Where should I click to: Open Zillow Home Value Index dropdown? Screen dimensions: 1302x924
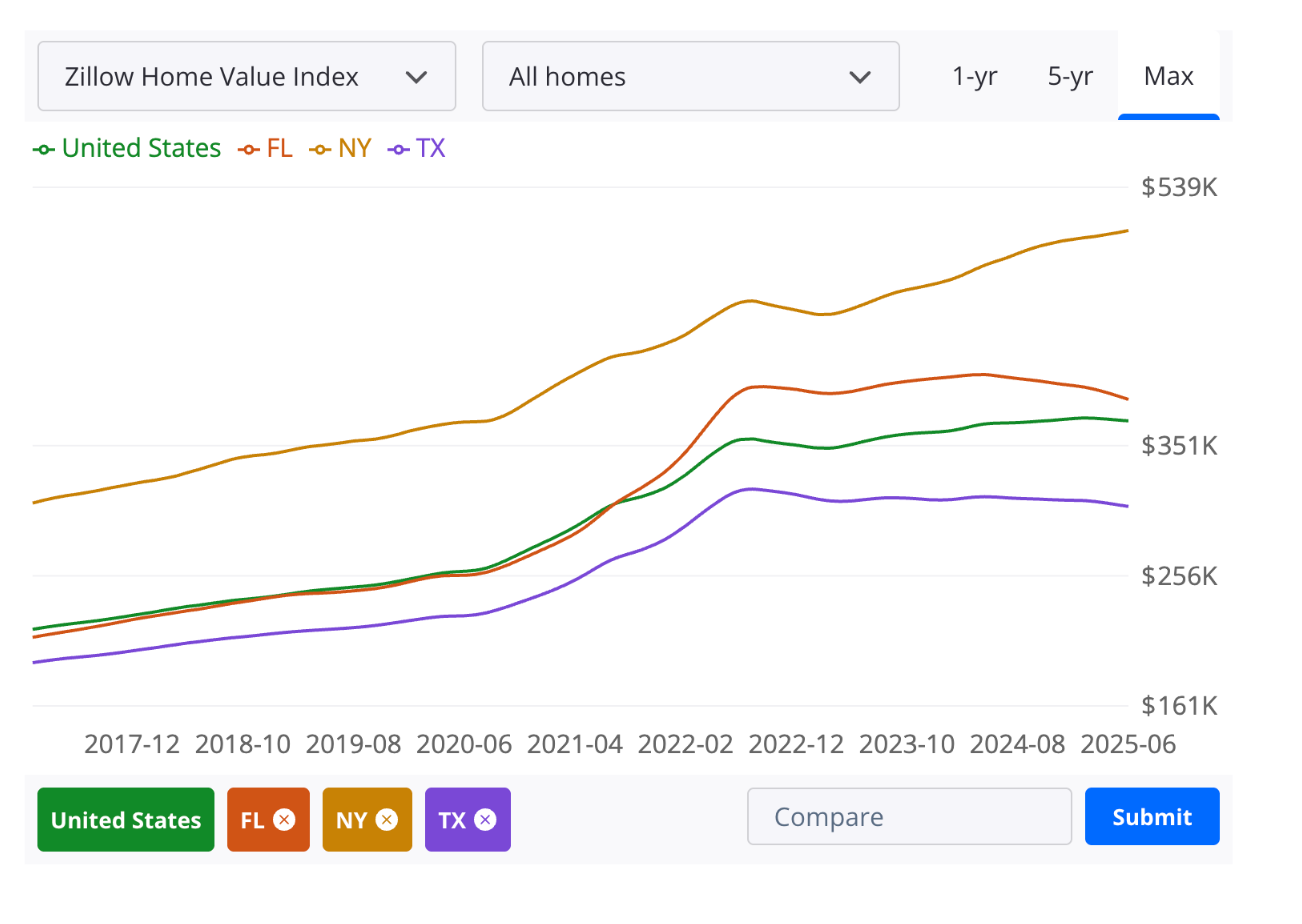pyautogui.click(x=247, y=76)
